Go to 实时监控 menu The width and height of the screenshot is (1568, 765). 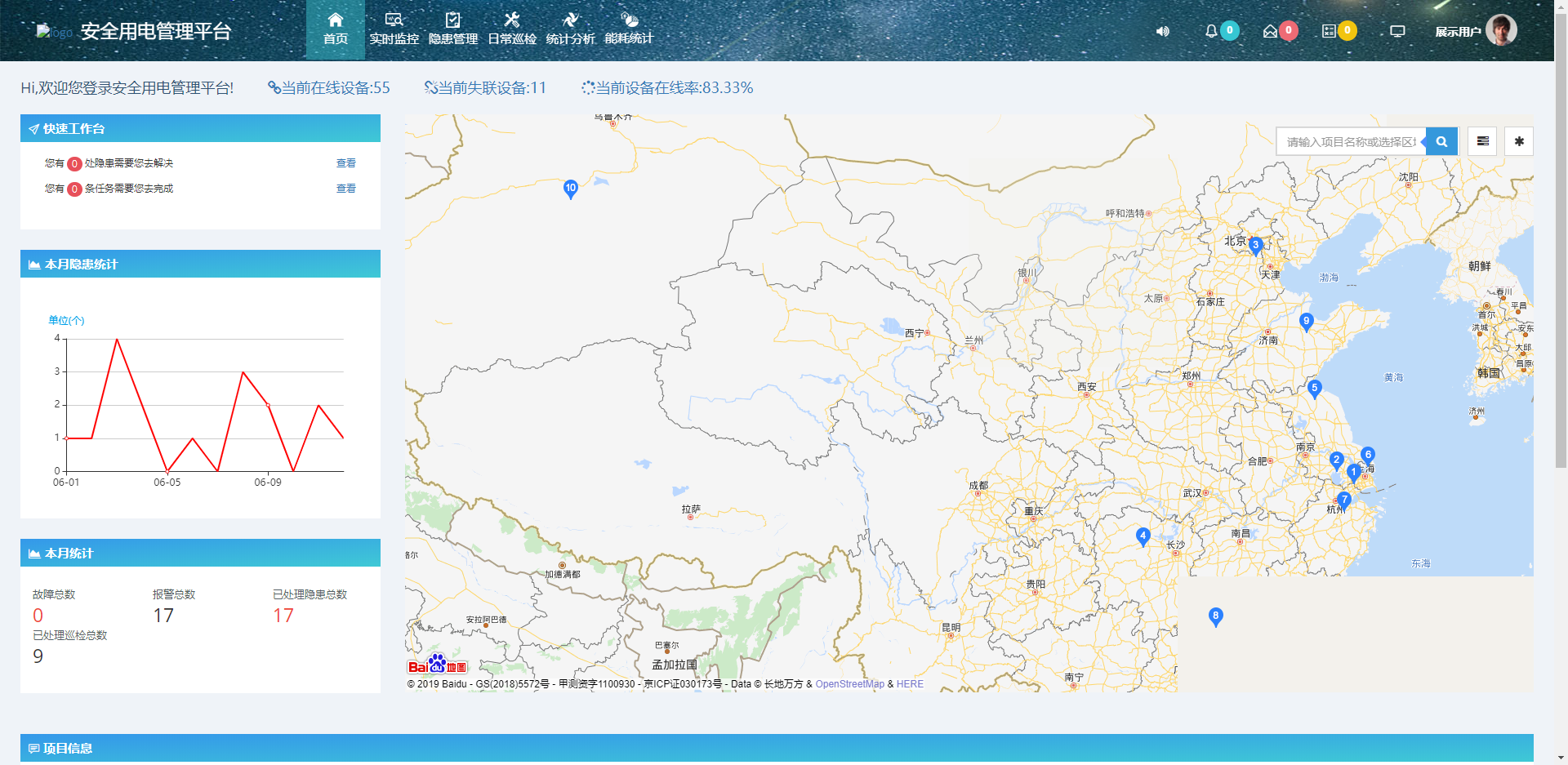pos(394,30)
